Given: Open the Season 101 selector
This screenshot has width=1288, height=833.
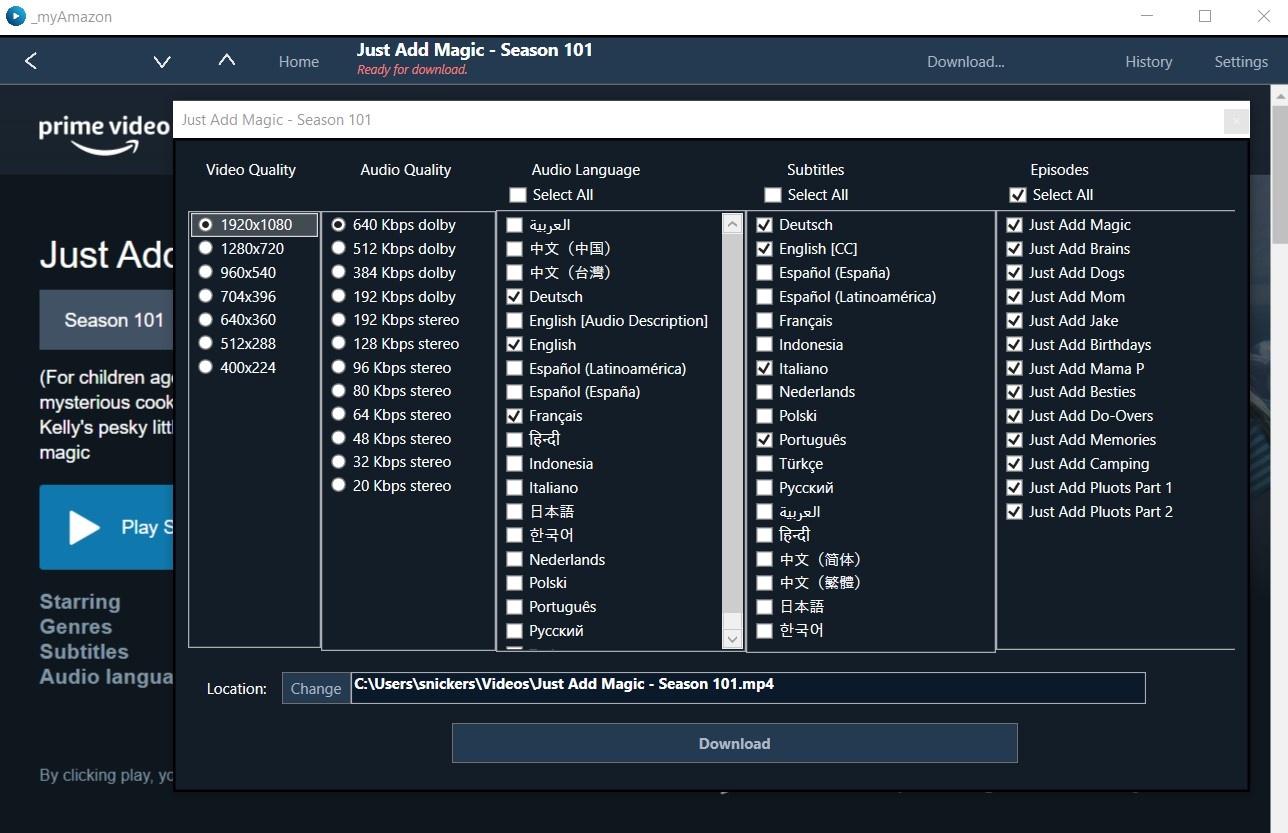Looking at the screenshot, I should pyautogui.click(x=106, y=320).
